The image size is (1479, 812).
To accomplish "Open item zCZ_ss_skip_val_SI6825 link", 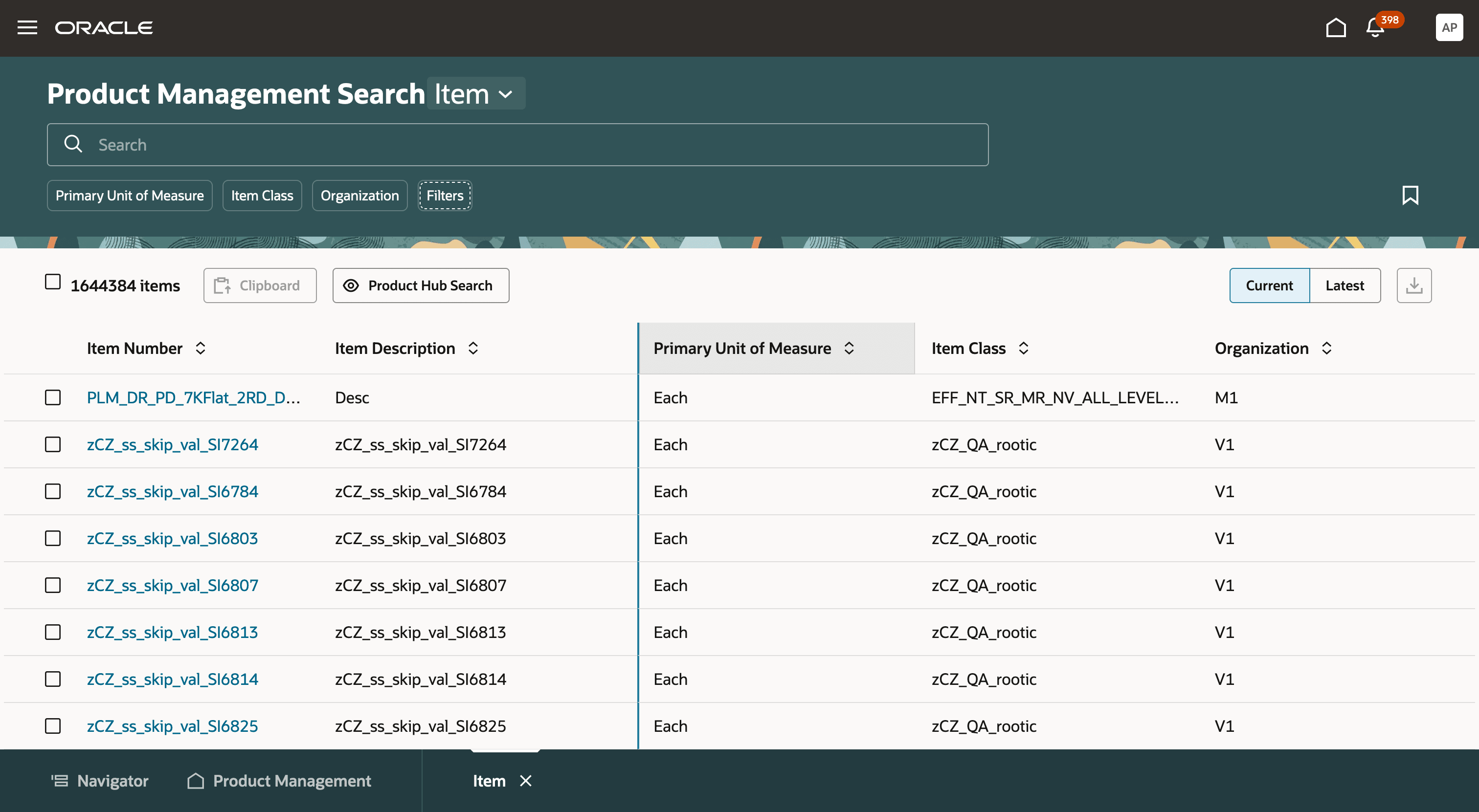I will click(x=172, y=726).
